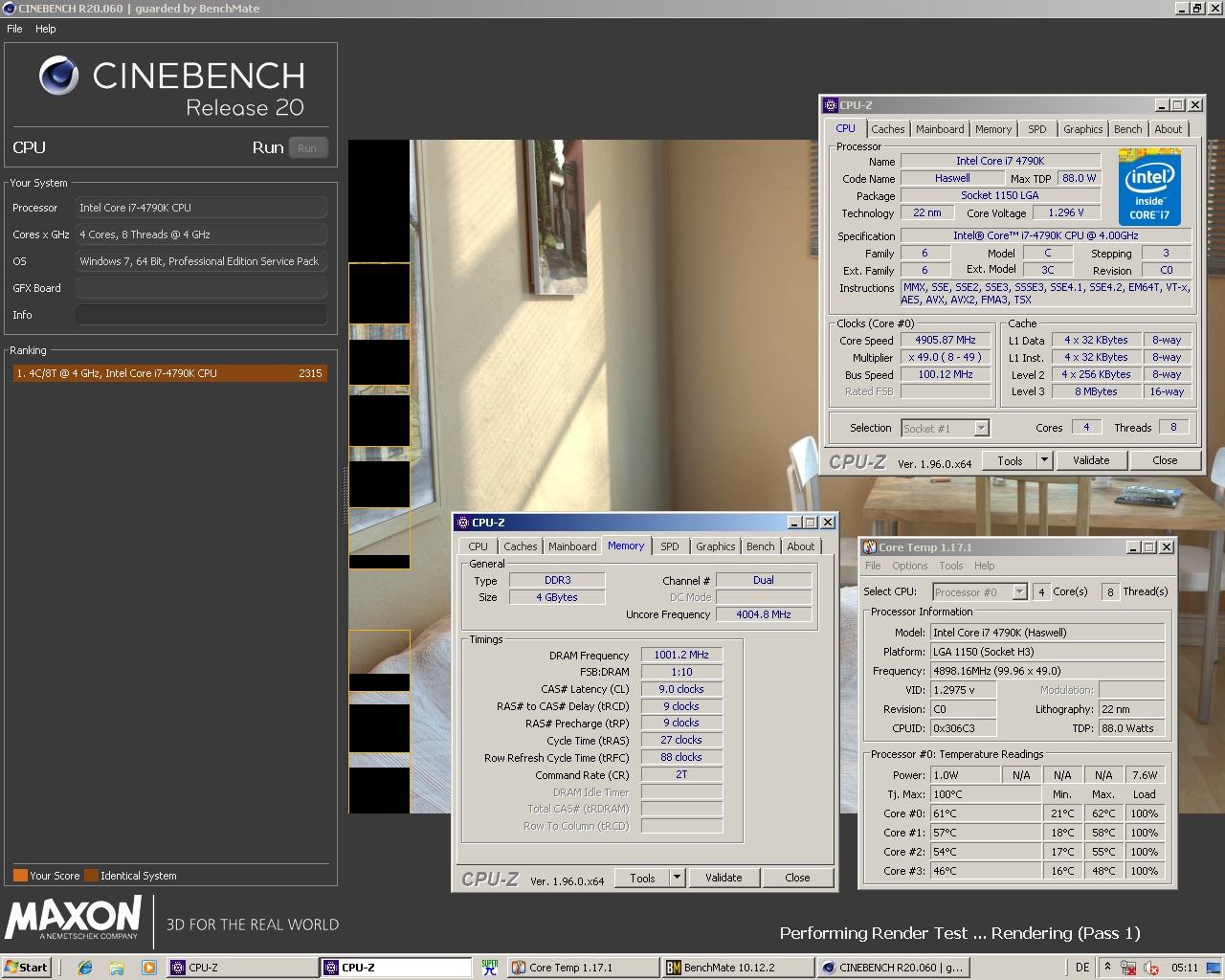Click Core Speed value 4905.87 MHz

pyautogui.click(x=946, y=341)
